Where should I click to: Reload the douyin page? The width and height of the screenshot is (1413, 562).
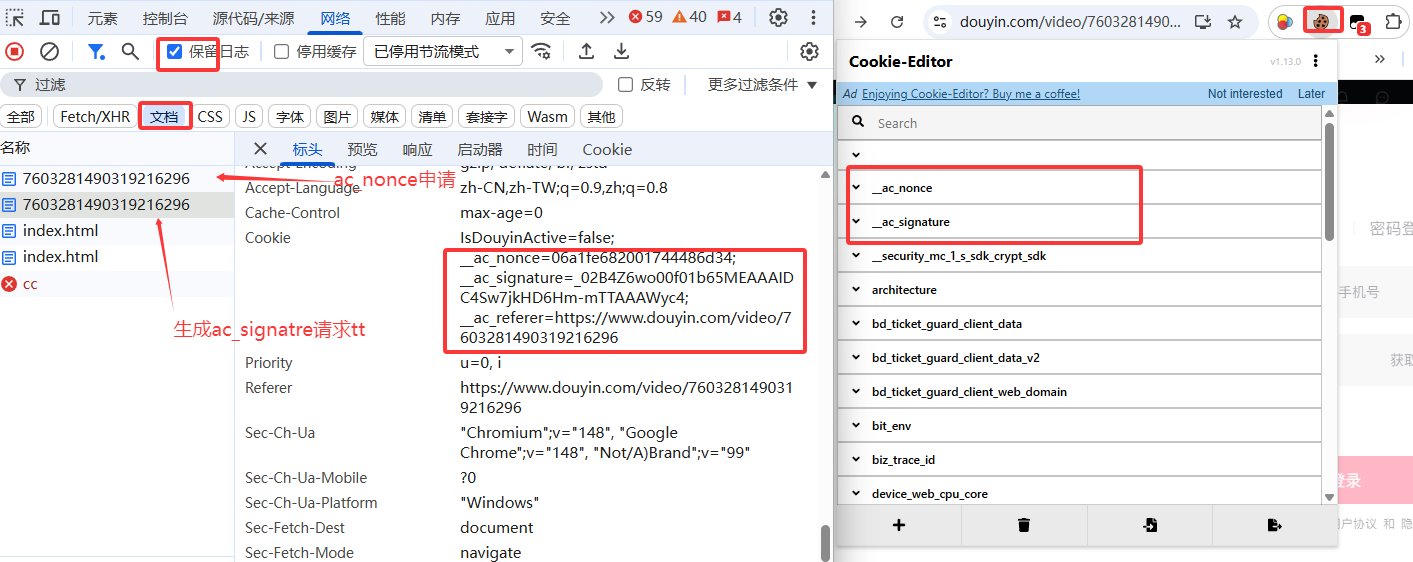pyautogui.click(x=897, y=22)
